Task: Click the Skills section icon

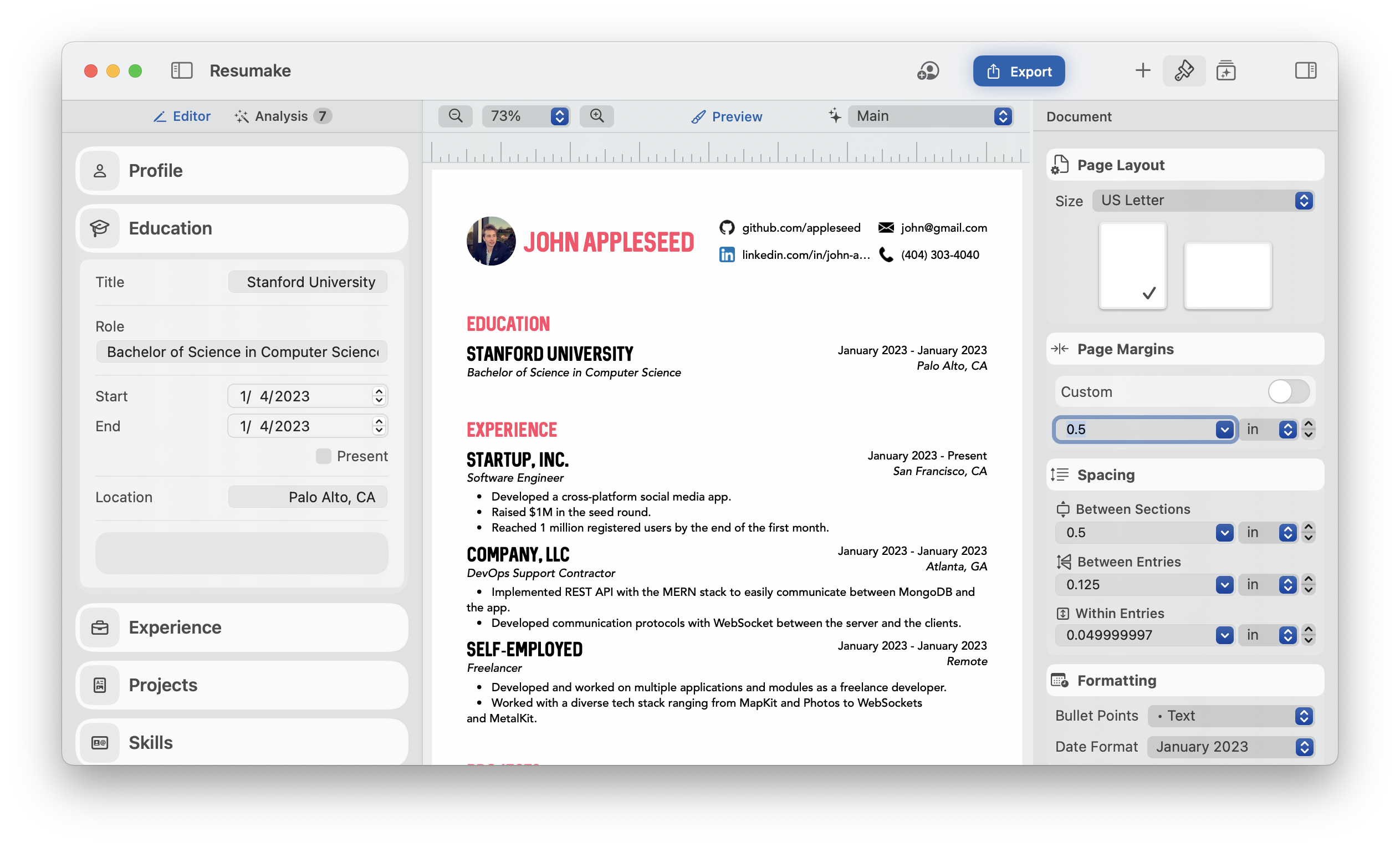Action: (x=100, y=742)
